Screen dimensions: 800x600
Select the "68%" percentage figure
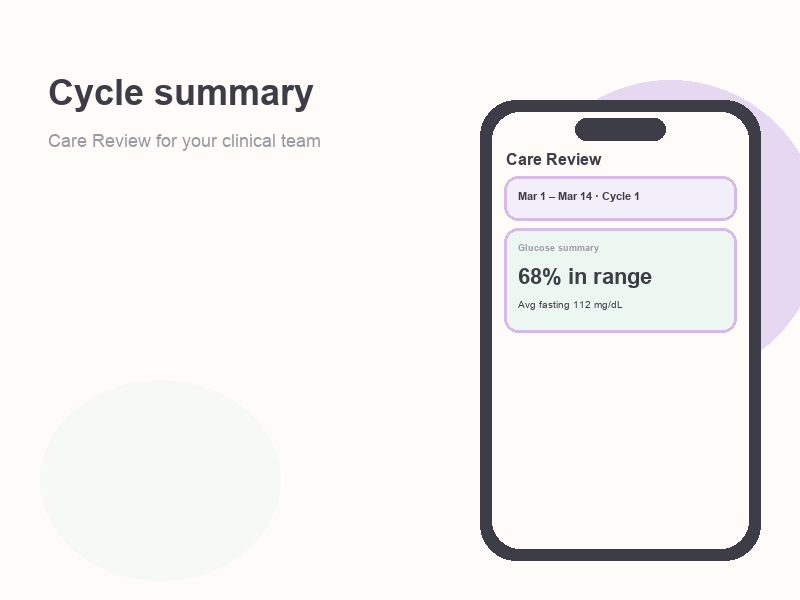coord(539,277)
